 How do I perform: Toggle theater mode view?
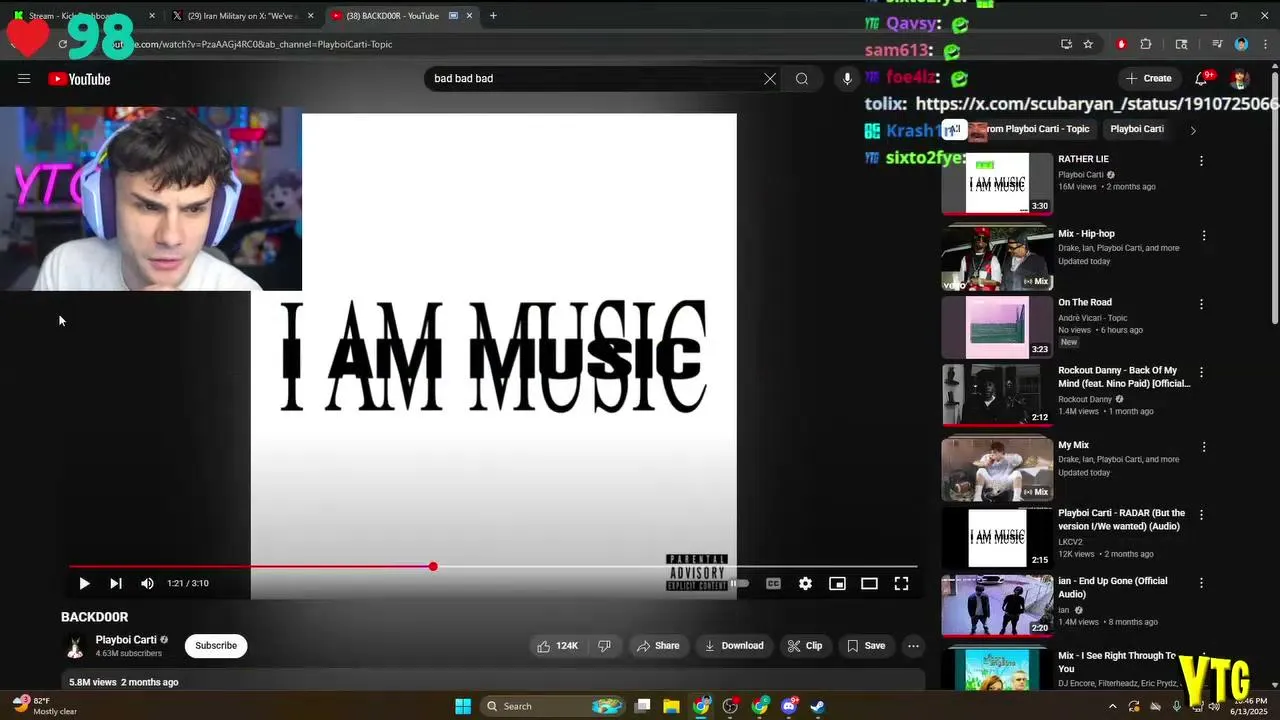tap(869, 583)
